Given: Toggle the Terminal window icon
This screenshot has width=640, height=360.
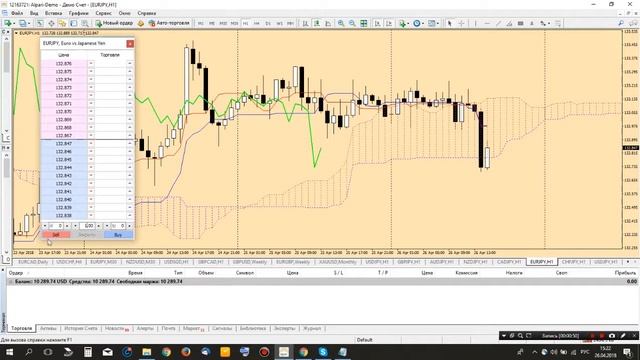Looking at the screenshot, I should (73, 23).
